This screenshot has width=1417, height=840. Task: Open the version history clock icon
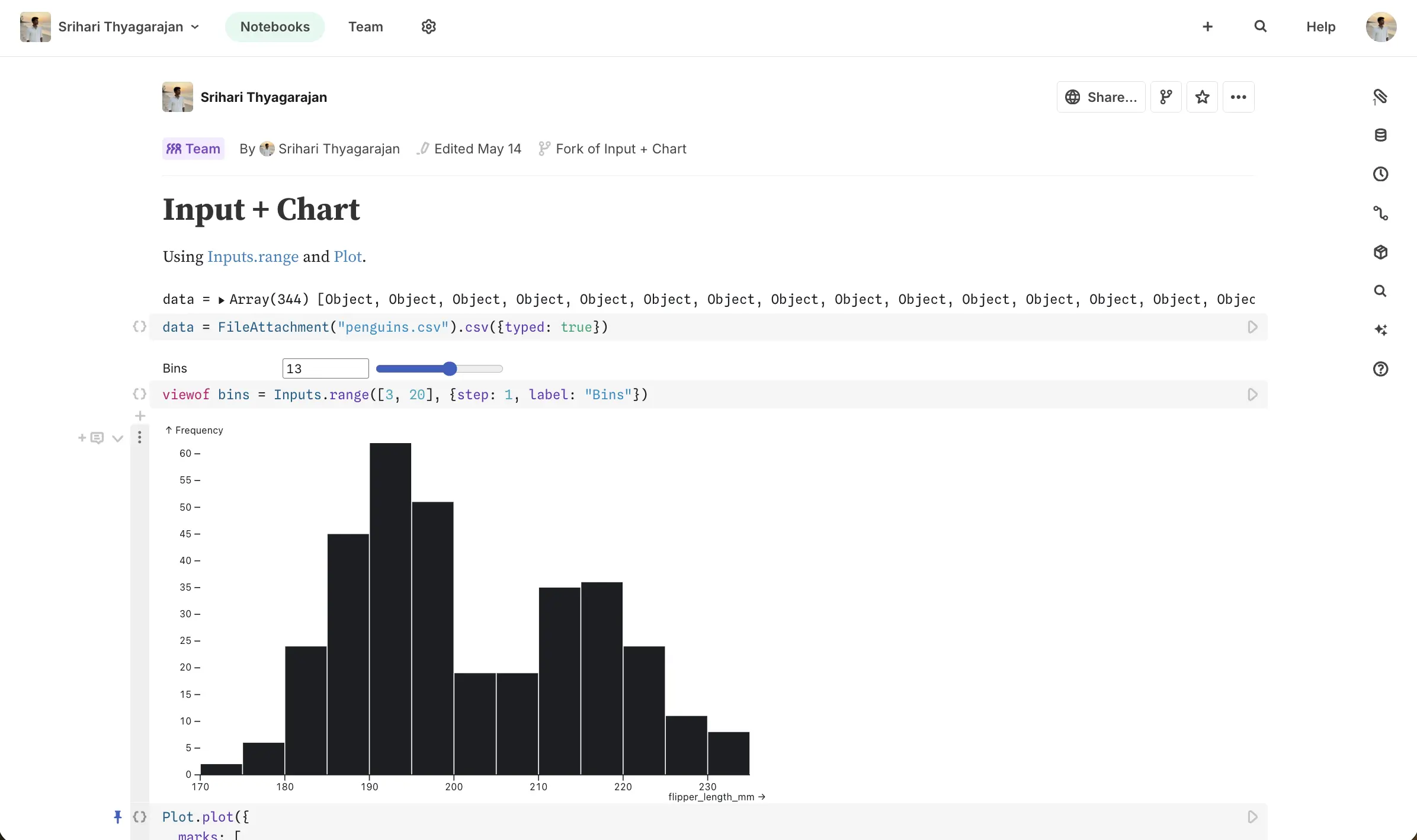1380,174
